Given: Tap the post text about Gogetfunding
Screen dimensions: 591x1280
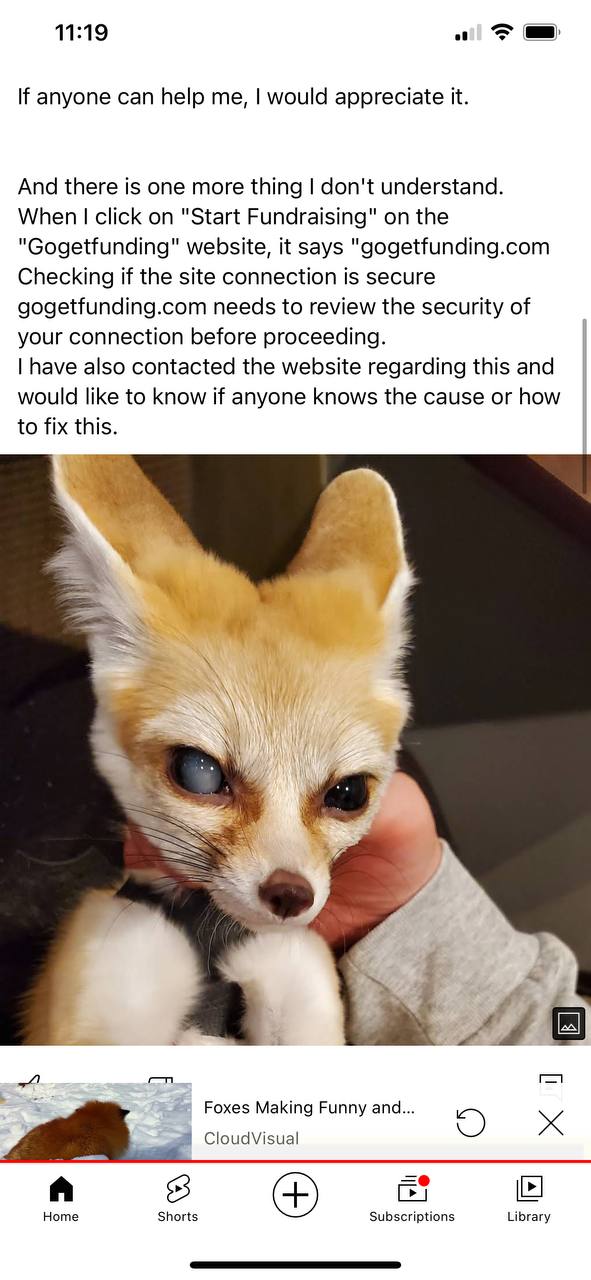Looking at the screenshot, I should tap(289, 306).
